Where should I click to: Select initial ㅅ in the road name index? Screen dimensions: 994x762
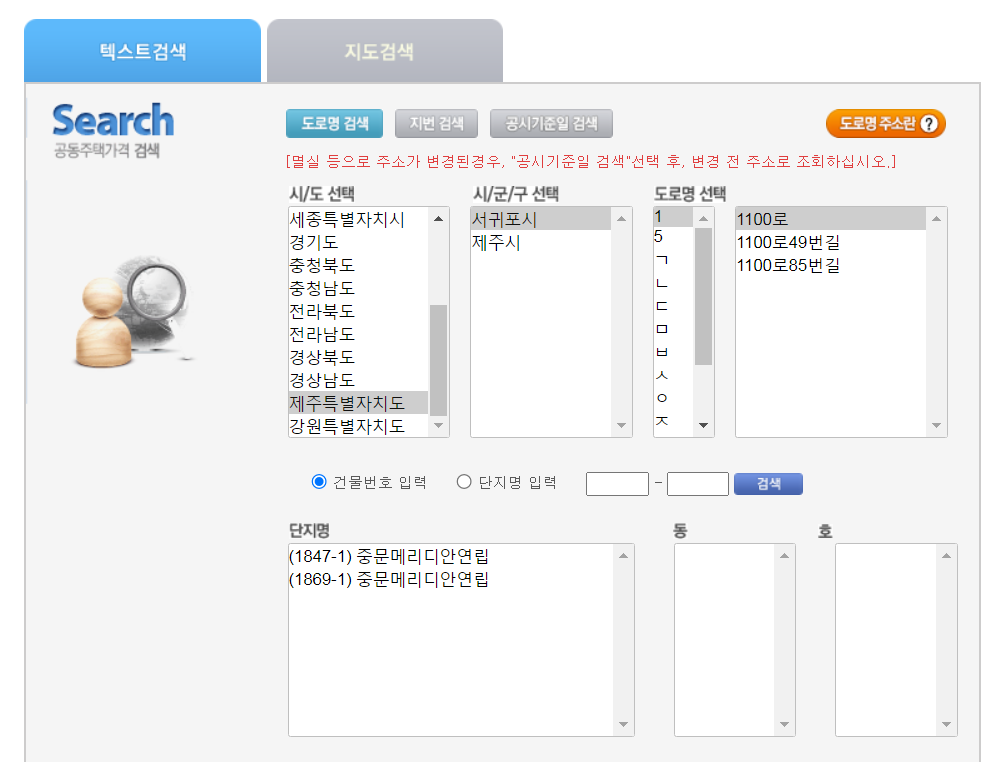coord(673,375)
